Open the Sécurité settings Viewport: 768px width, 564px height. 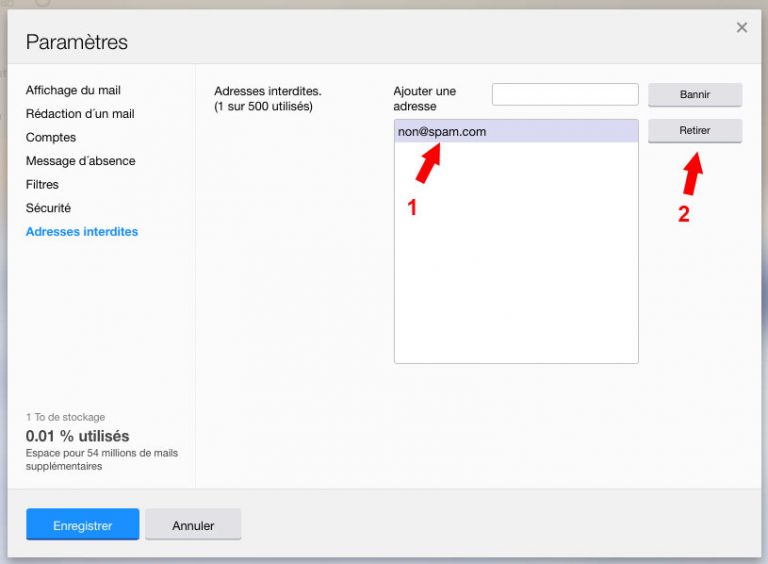48,208
